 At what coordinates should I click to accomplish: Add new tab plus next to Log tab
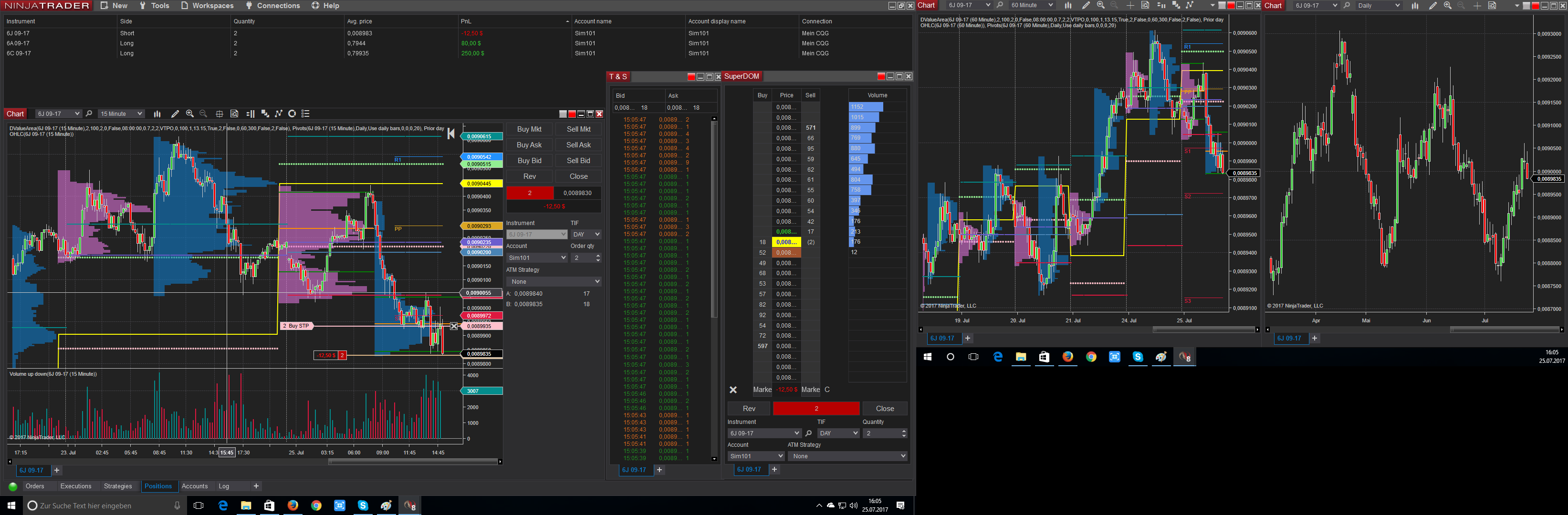[256, 486]
